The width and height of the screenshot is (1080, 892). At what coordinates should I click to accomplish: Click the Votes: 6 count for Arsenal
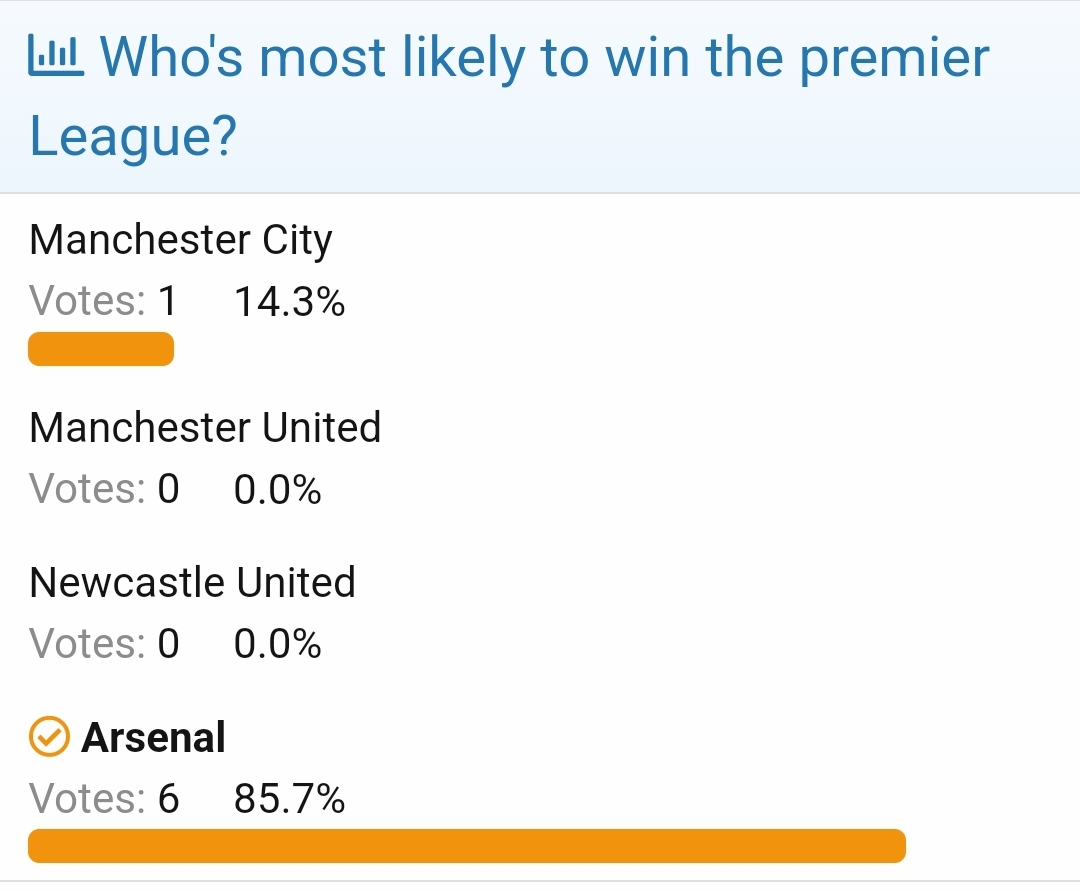(x=104, y=798)
